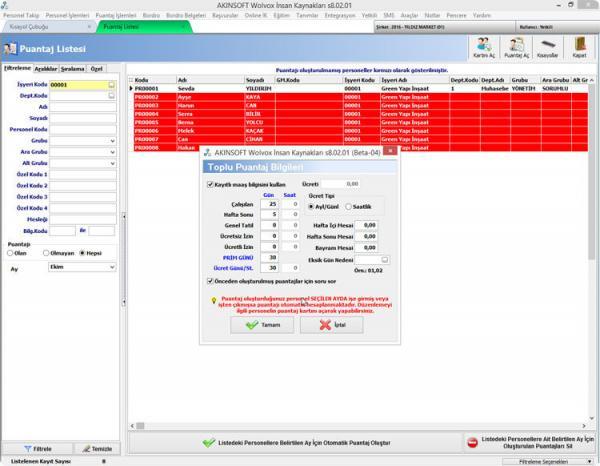
Task: Select the Hepsi puantaj option
Action: point(82,253)
